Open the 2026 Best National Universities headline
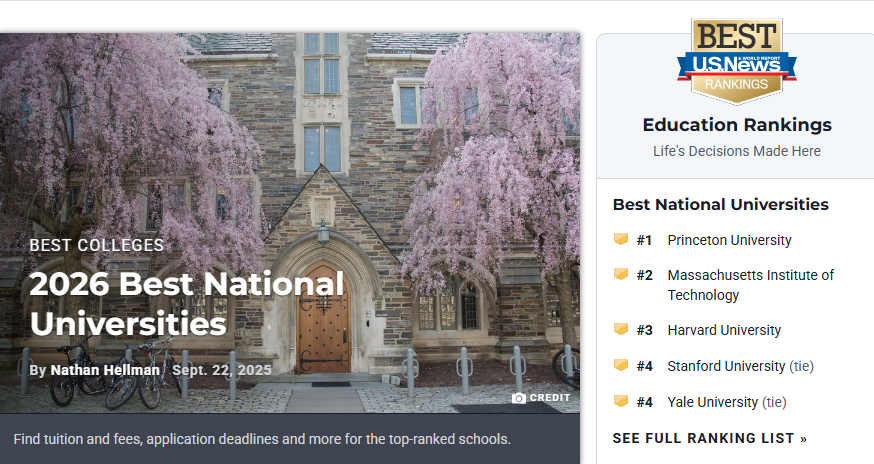 click(x=186, y=303)
